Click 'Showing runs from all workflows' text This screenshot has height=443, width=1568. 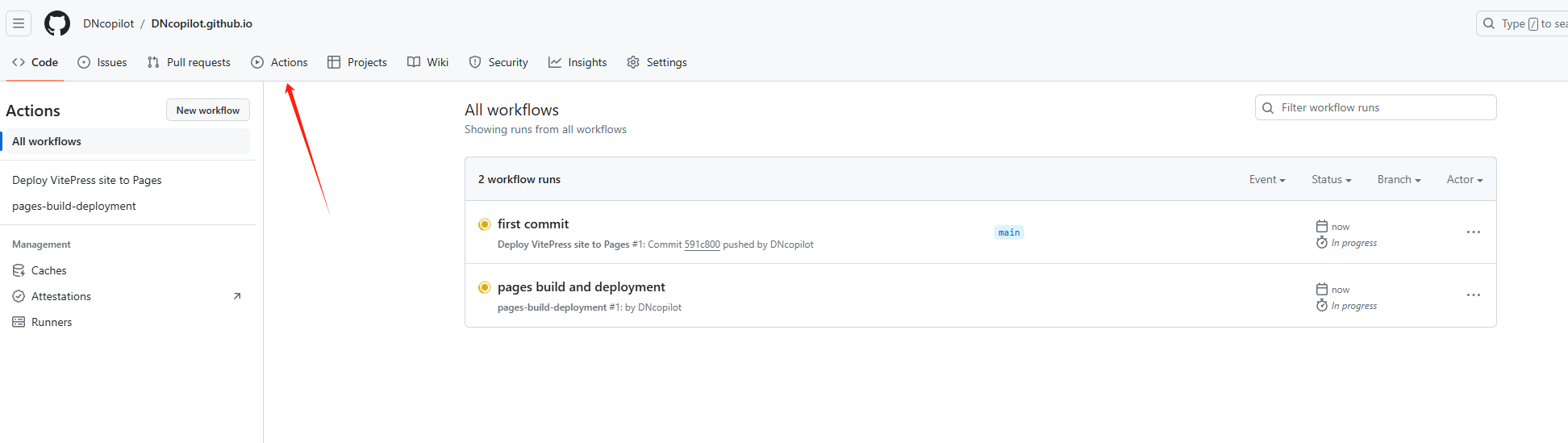coord(545,129)
